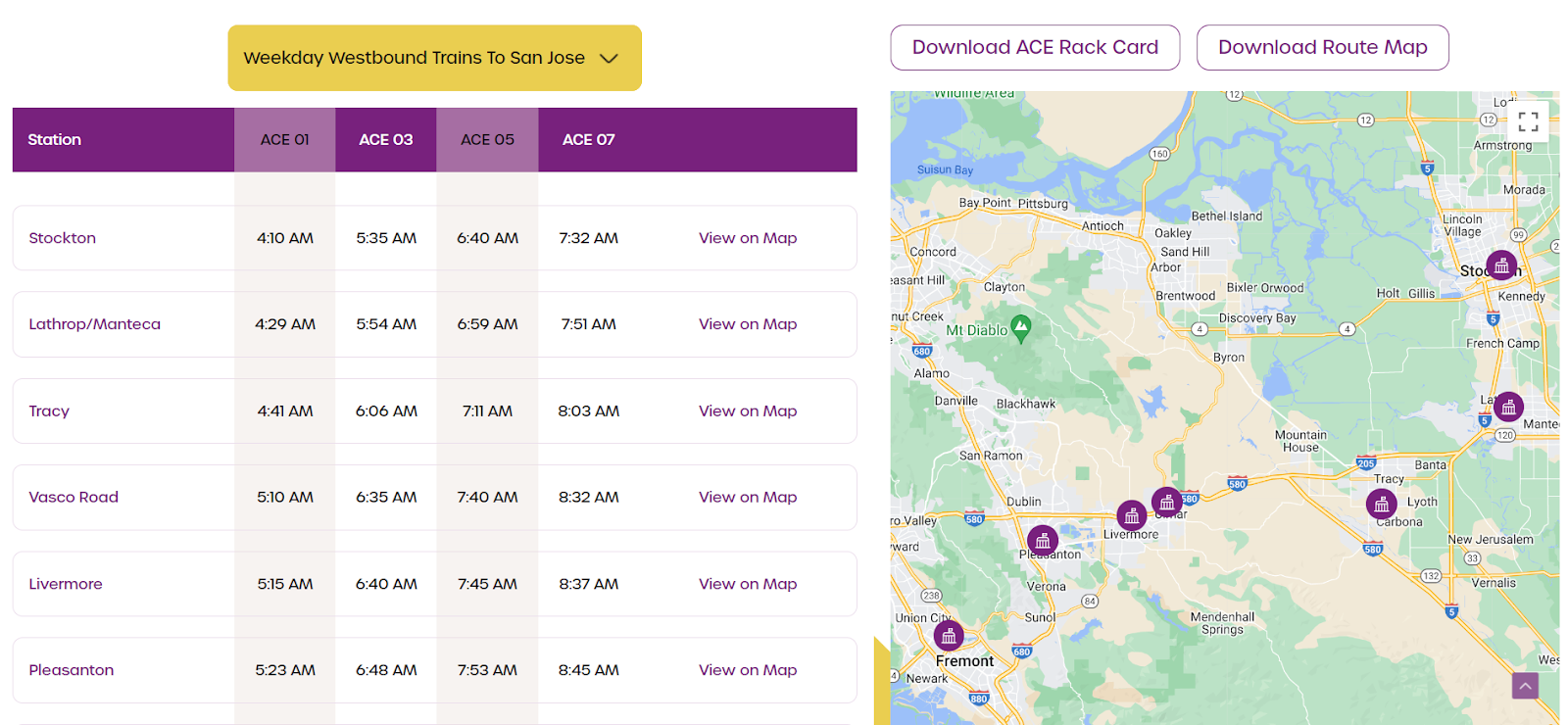Click the Livermore station map marker
Image resolution: width=1568 pixels, height=725 pixels.
coord(1132,515)
